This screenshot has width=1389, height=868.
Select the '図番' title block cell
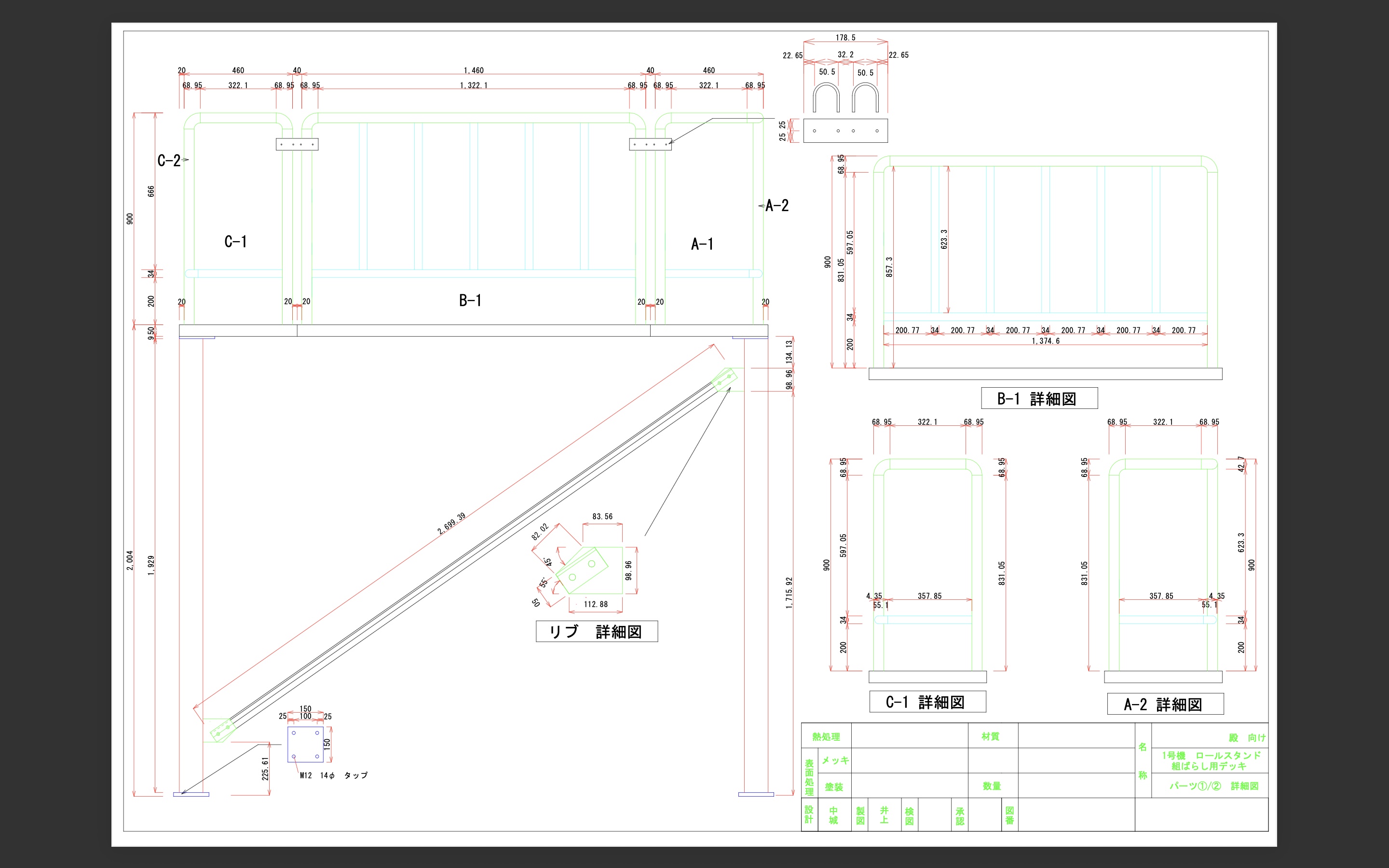pyautogui.click(x=1009, y=815)
